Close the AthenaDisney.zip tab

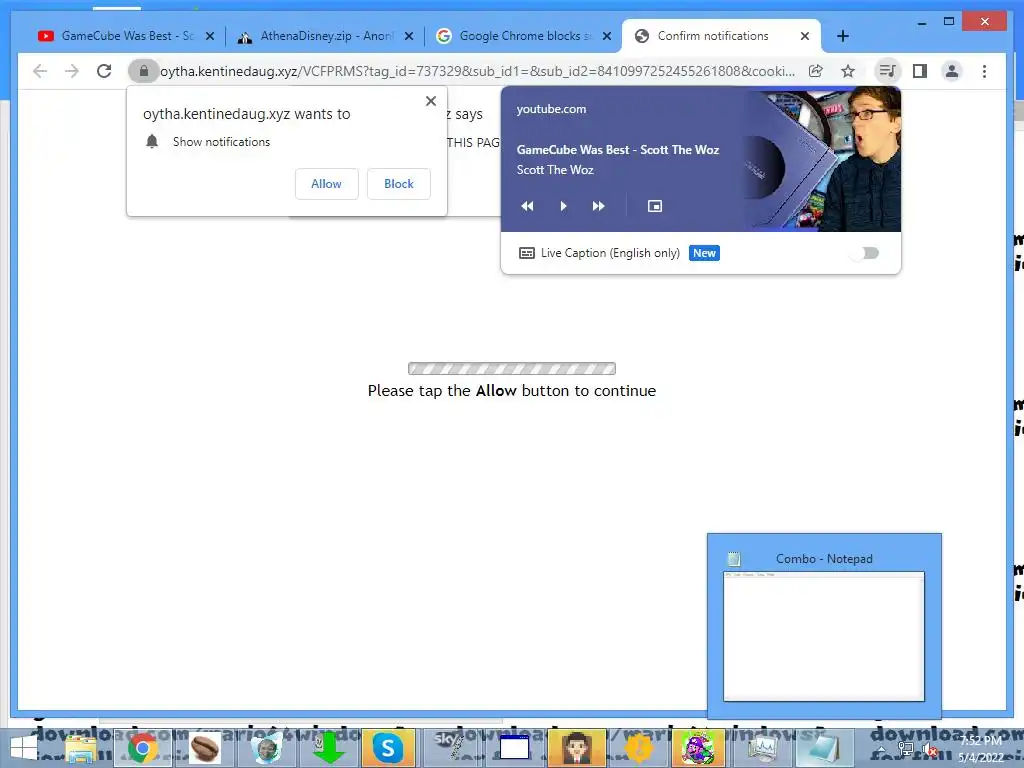409,37
